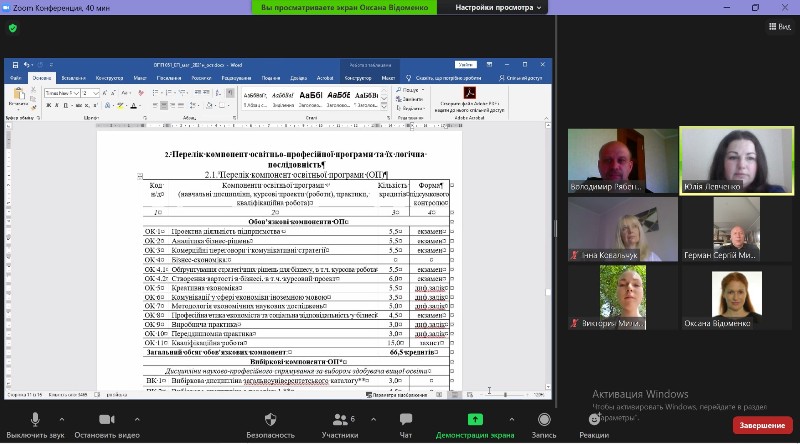800x444 pixels.
Task: Open the Acrobat tab in Word ribbon
Action: click(x=325, y=77)
